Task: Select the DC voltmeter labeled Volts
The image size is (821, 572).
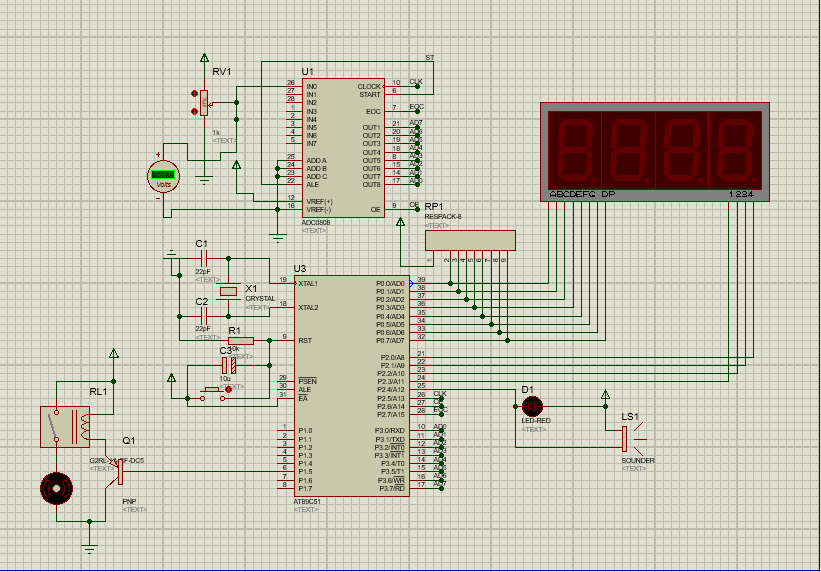Action: [163, 177]
